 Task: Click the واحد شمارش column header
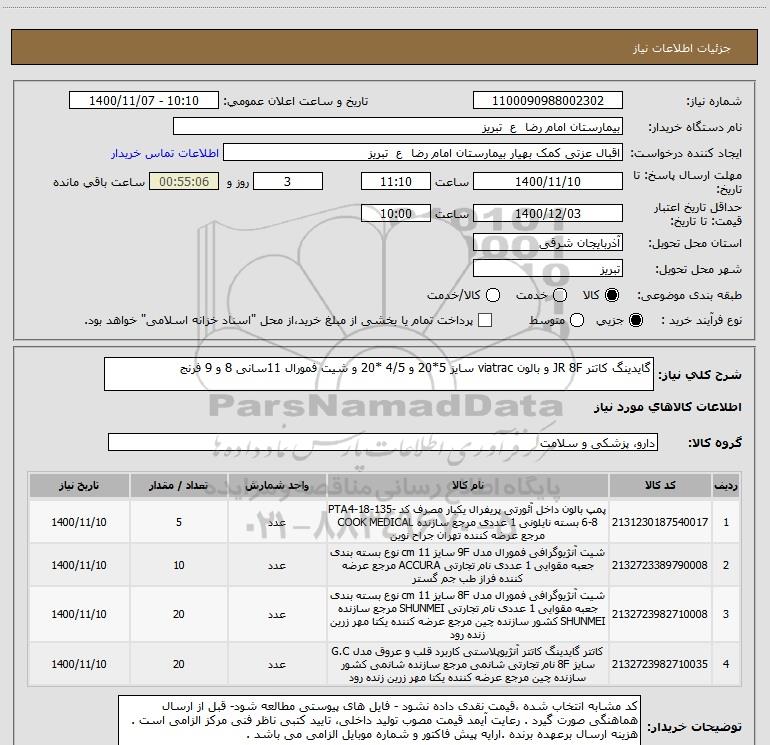click(x=277, y=486)
